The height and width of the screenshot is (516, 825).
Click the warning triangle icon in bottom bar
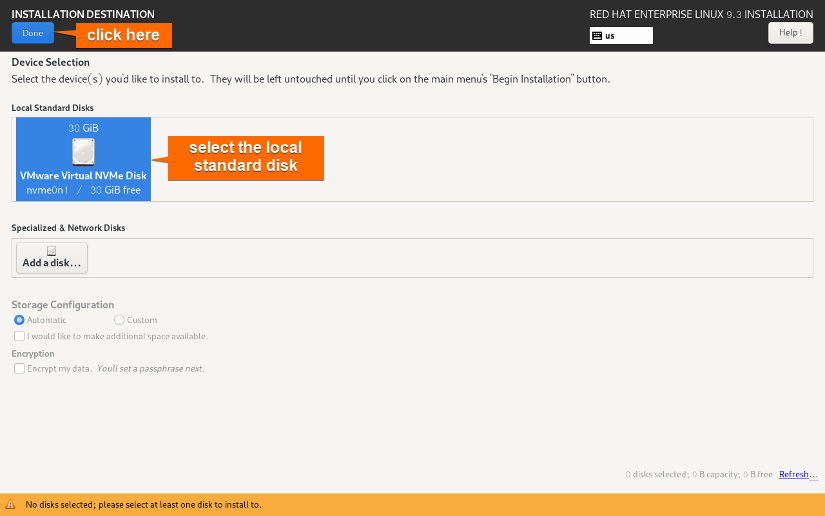[10, 504]
